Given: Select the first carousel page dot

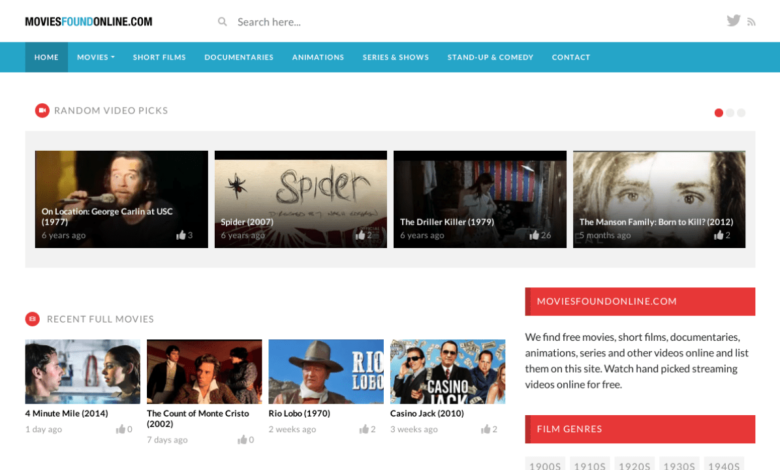Looking at the screenshot, I should [718, 113].
